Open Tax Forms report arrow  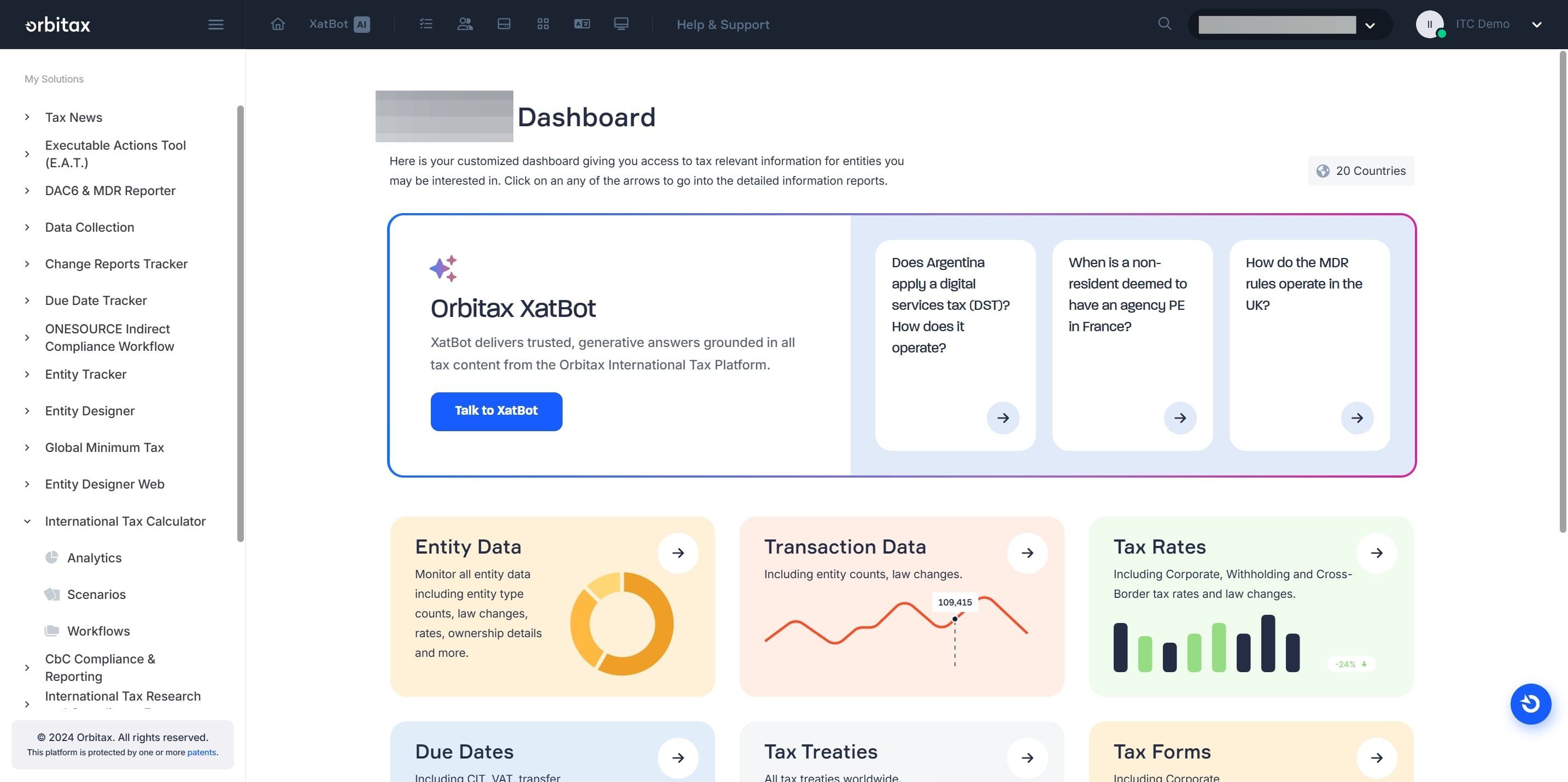click(1376, 757)
